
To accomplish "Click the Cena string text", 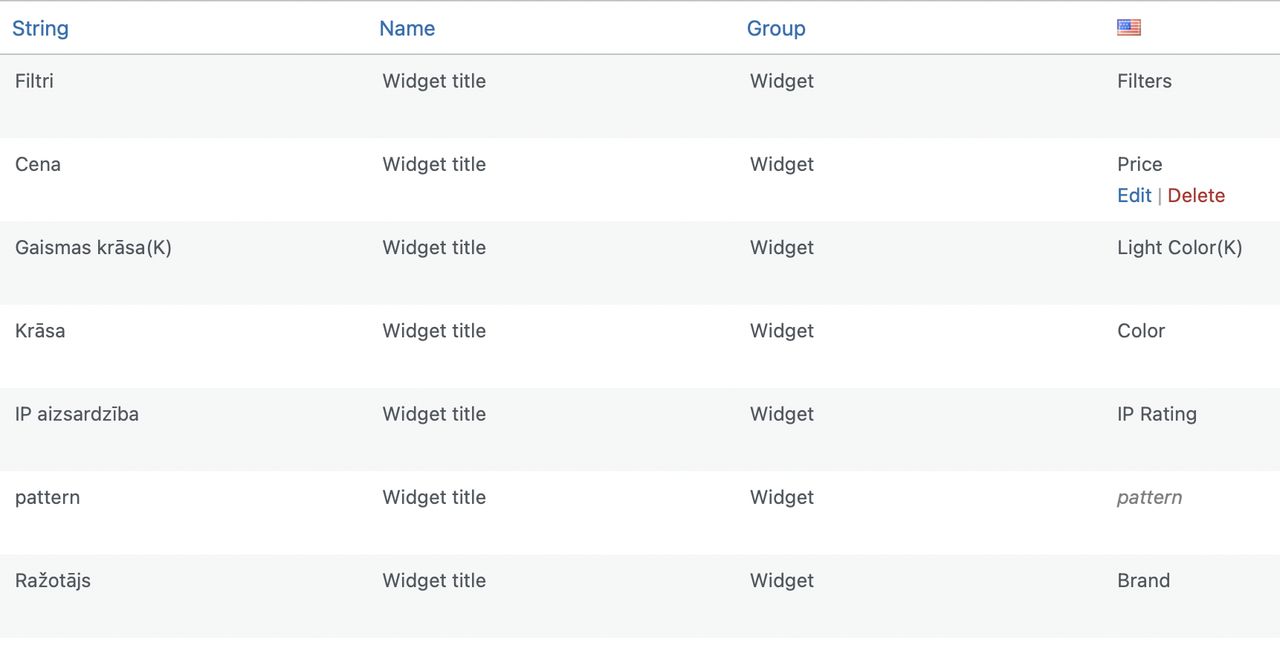I will coord(38,164).
